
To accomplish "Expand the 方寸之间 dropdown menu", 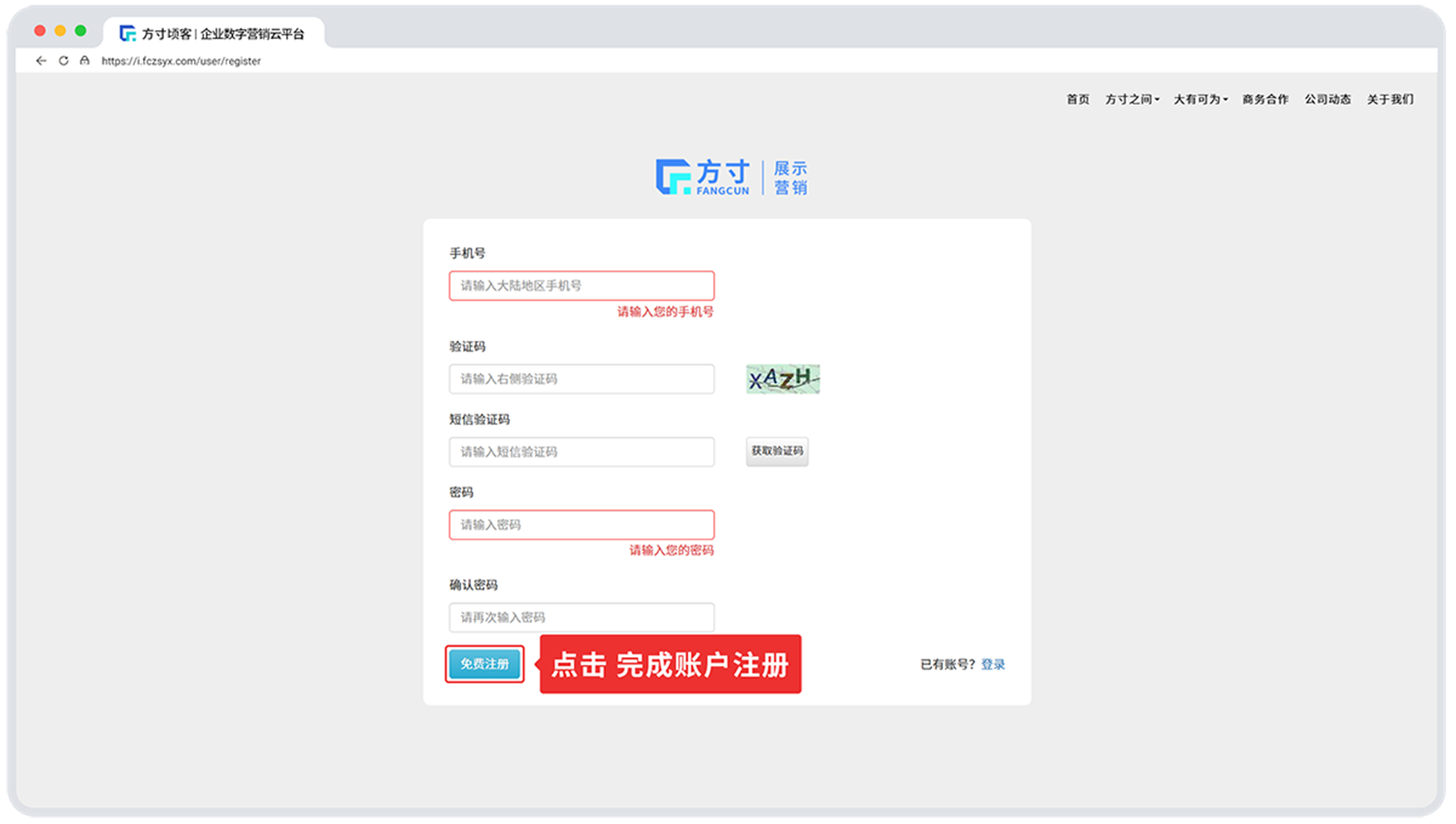I will point(1132,99).
